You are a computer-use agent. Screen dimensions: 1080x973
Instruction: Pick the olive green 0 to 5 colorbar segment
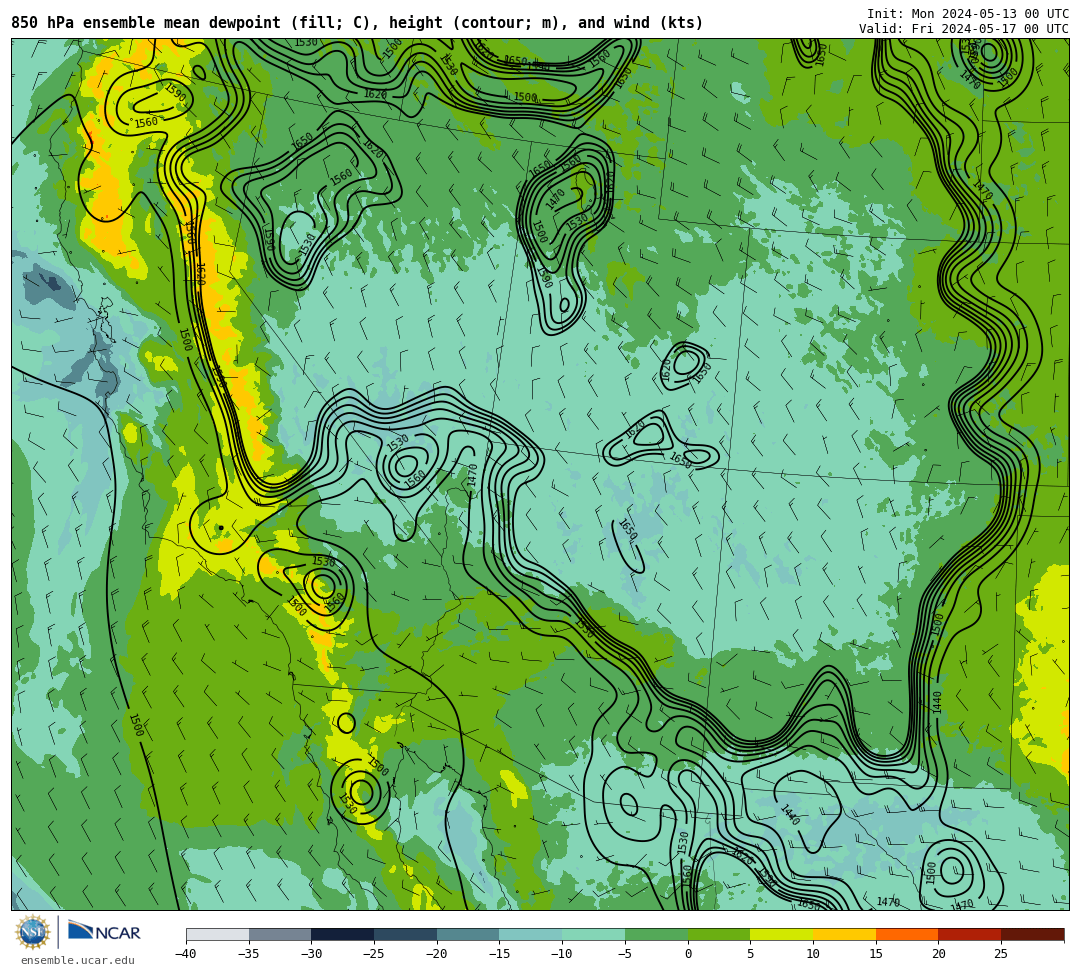[718, 934]
